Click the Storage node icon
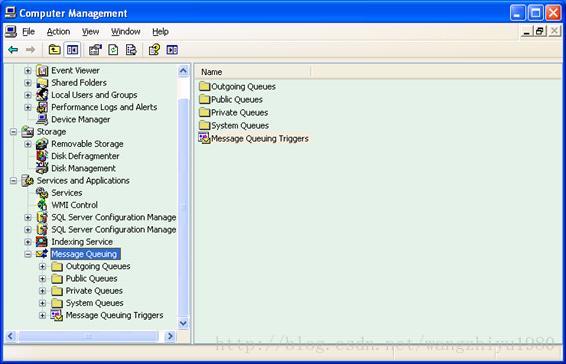This screenshot has height=364, width=566. 27,131
